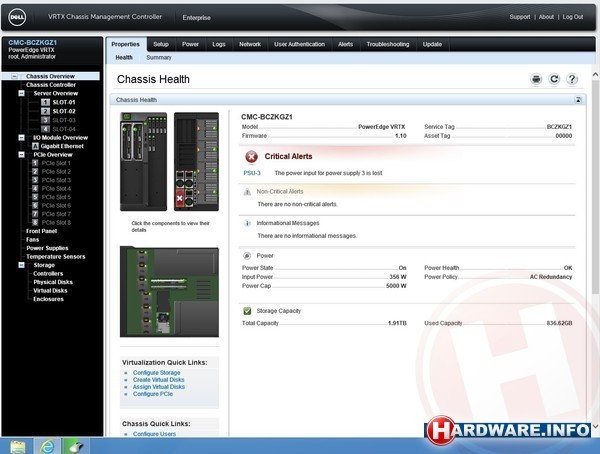The width and height of the screenshot is (600, 454).
Task: Select Chassis Controller in the tree
Action: 51,85
